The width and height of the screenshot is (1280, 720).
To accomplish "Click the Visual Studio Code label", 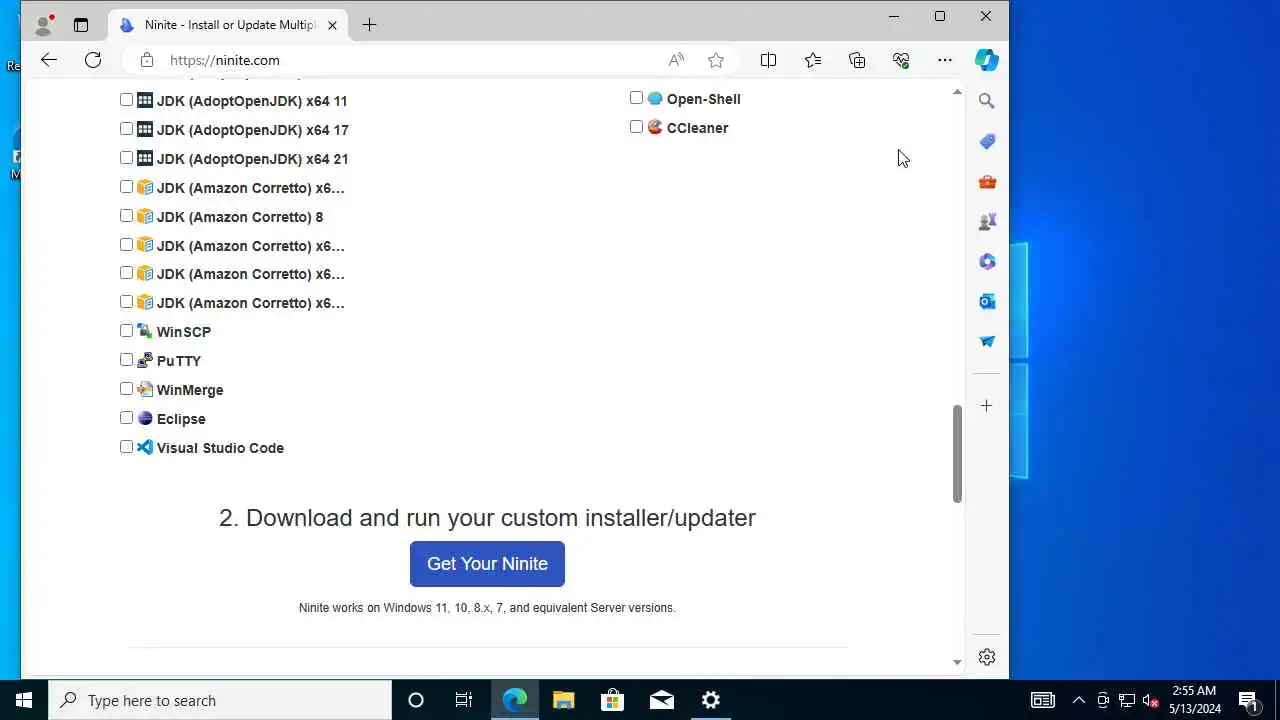I will [x=220, y=448].
